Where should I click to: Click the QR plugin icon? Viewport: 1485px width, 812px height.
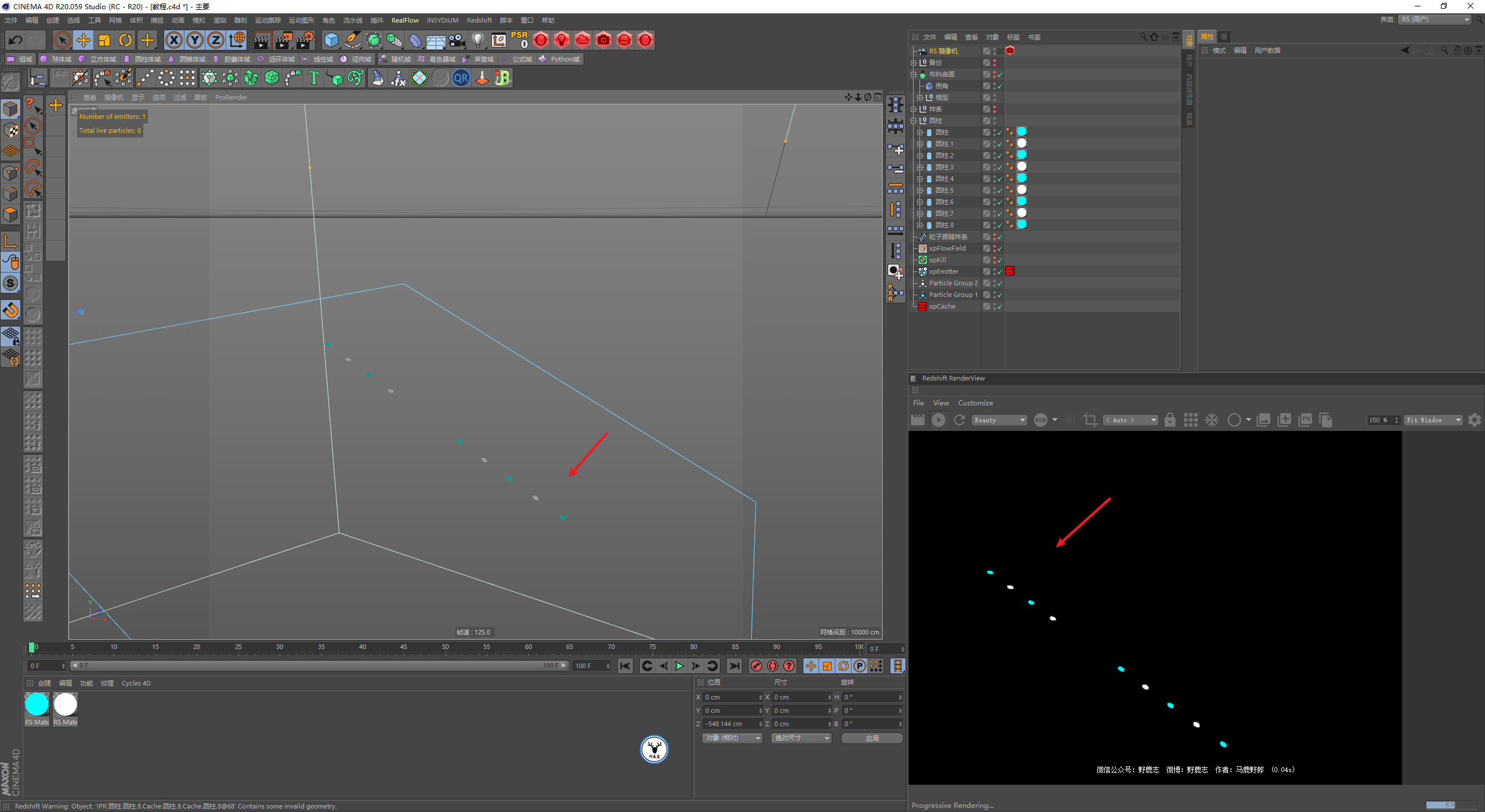[x=461, y=78]
